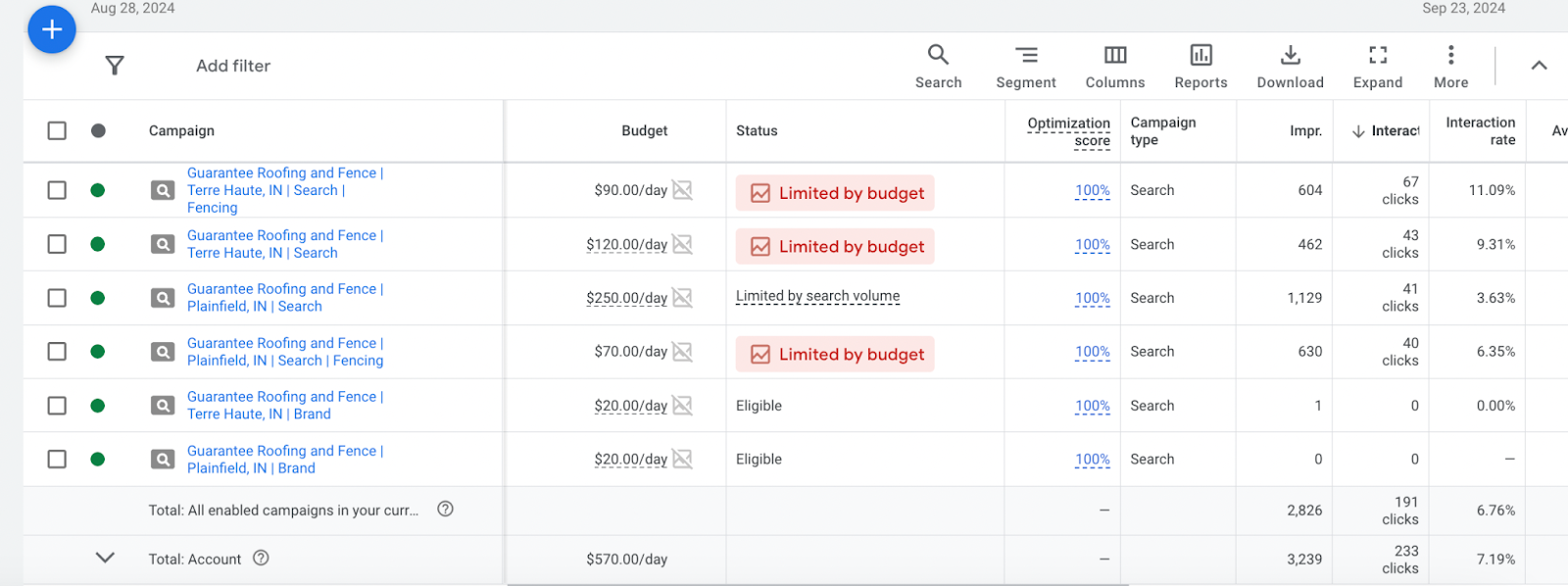This screenshot has width=1568, height=586.
Task: Open the Reports tool
Action: [x=1200, y=67]
